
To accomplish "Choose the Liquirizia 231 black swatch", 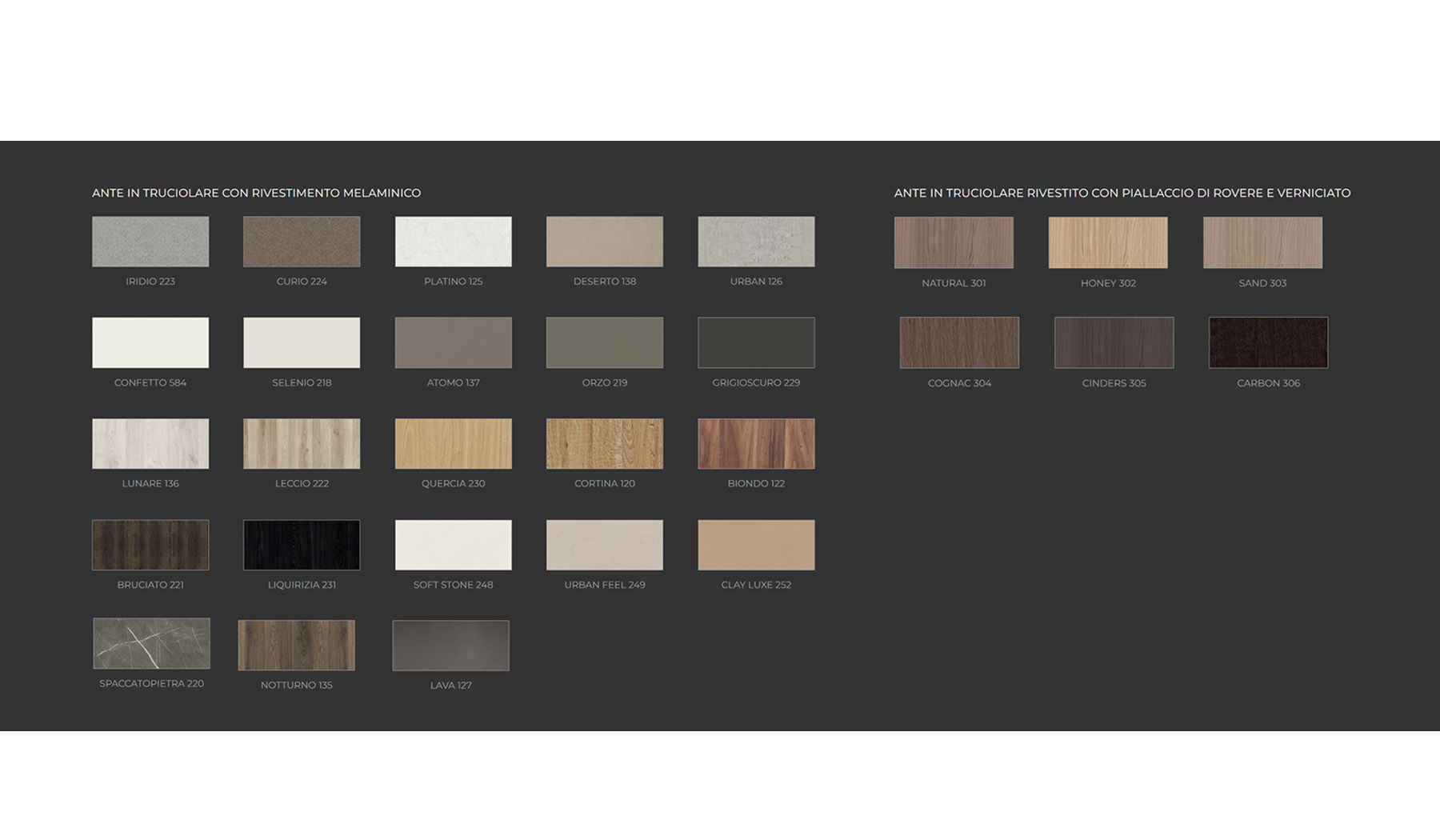I will tap(302, 545).
